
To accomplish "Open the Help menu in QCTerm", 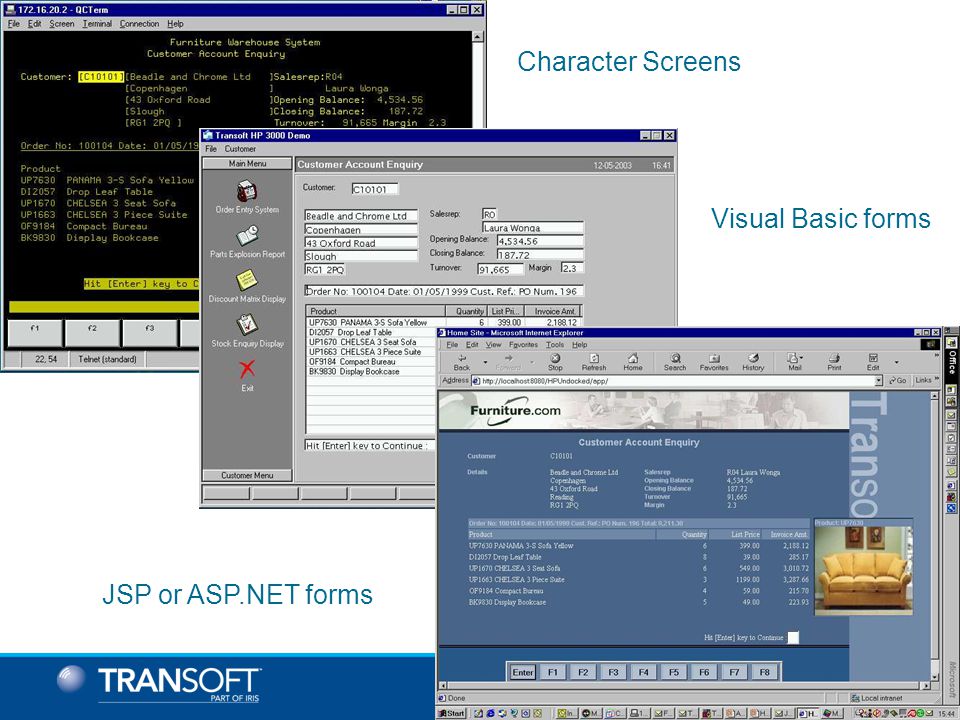I will click(x=175, y=24).
